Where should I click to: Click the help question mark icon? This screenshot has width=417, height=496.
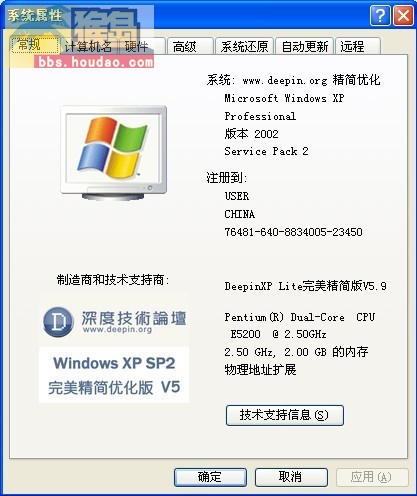(380, 15)
